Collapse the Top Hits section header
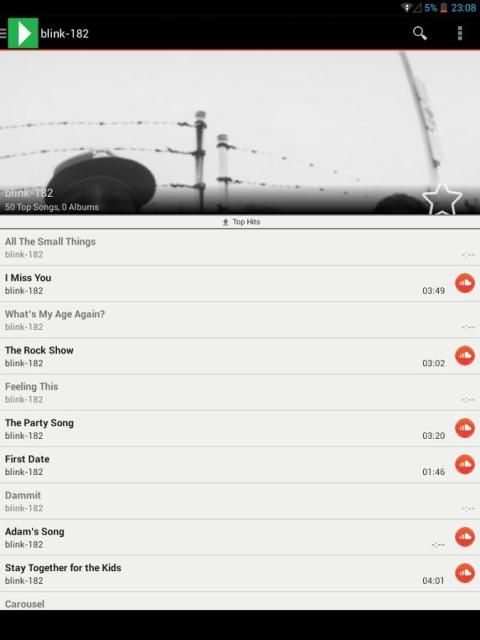Image resolution: width=480 pixels, height=640 pixels. pyautogui.click(x=240, y=222)
